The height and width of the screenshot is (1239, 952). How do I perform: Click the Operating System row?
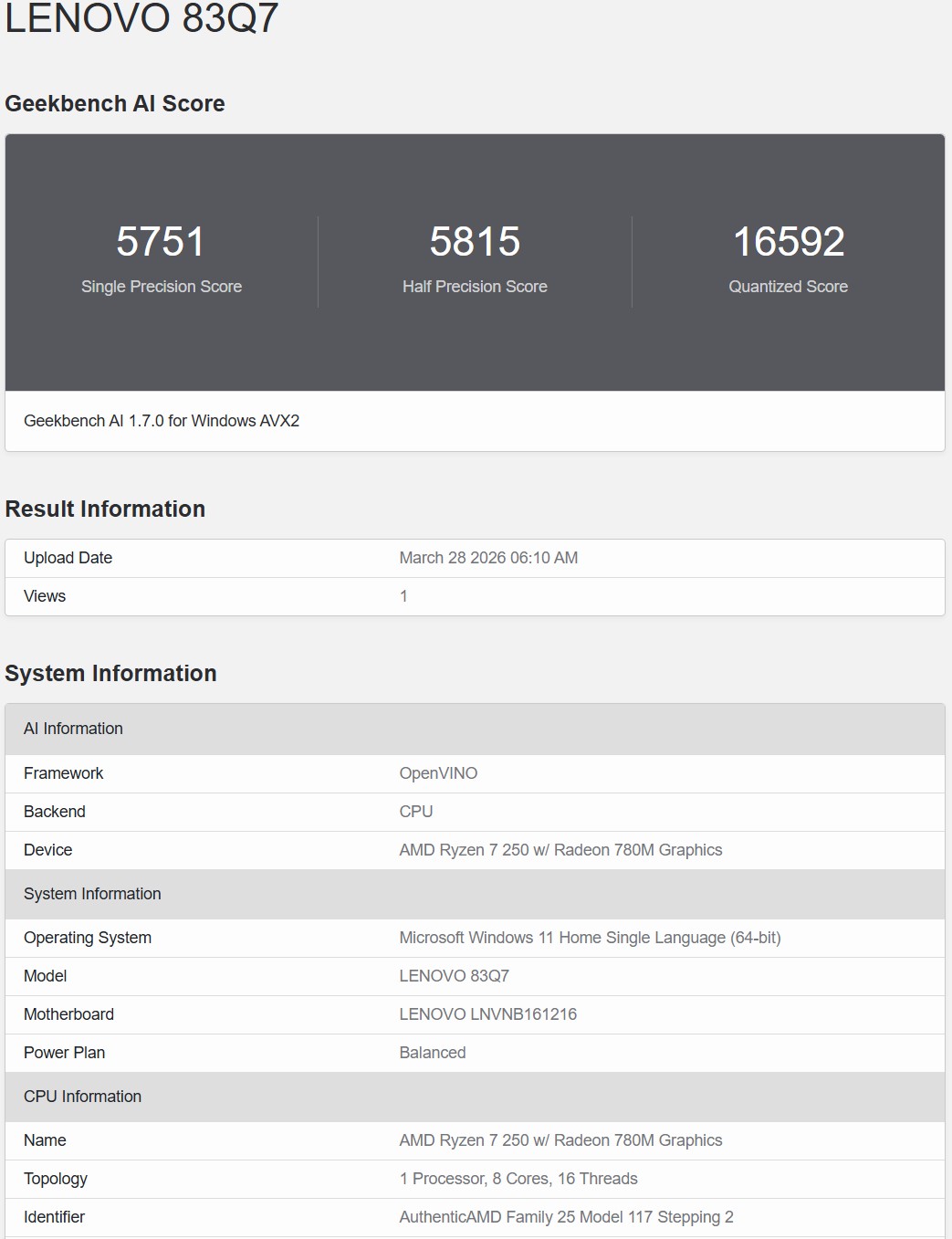[x=88, y=938]
